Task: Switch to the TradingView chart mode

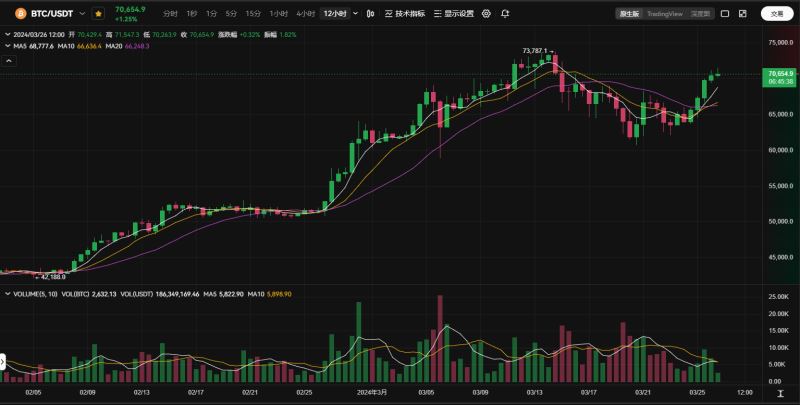Action: 665,14
